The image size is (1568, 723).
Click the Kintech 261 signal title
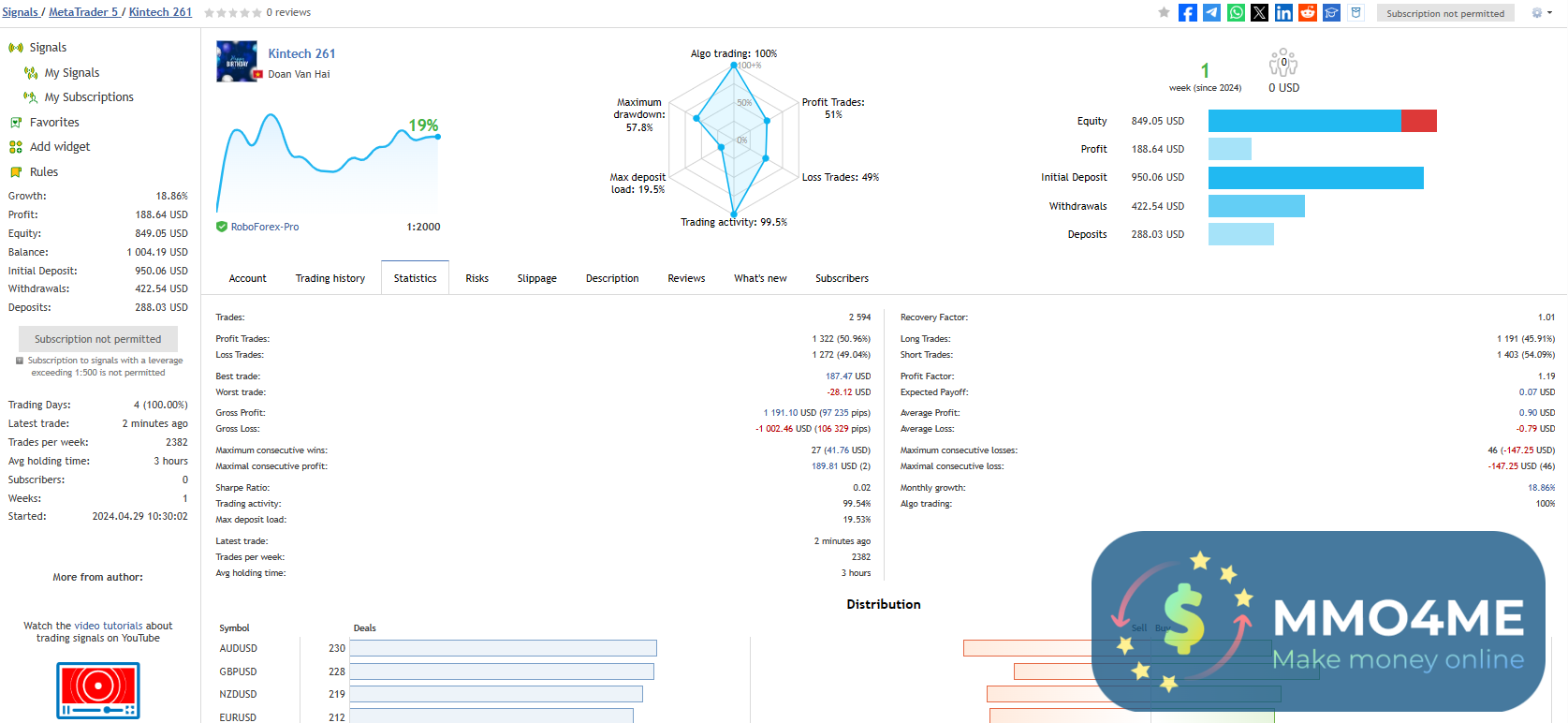click(301, 53)
